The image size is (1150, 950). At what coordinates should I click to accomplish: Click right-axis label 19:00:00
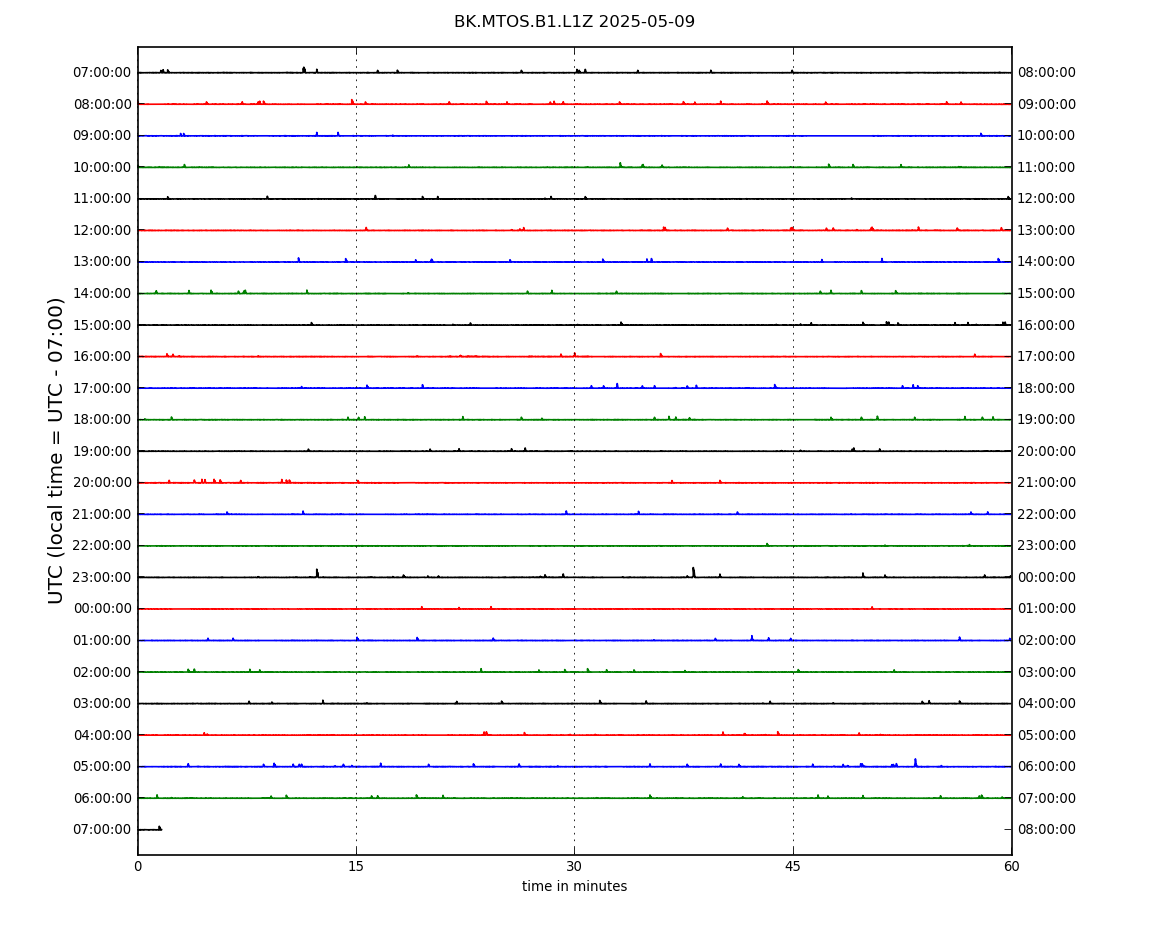(1047, 420)
